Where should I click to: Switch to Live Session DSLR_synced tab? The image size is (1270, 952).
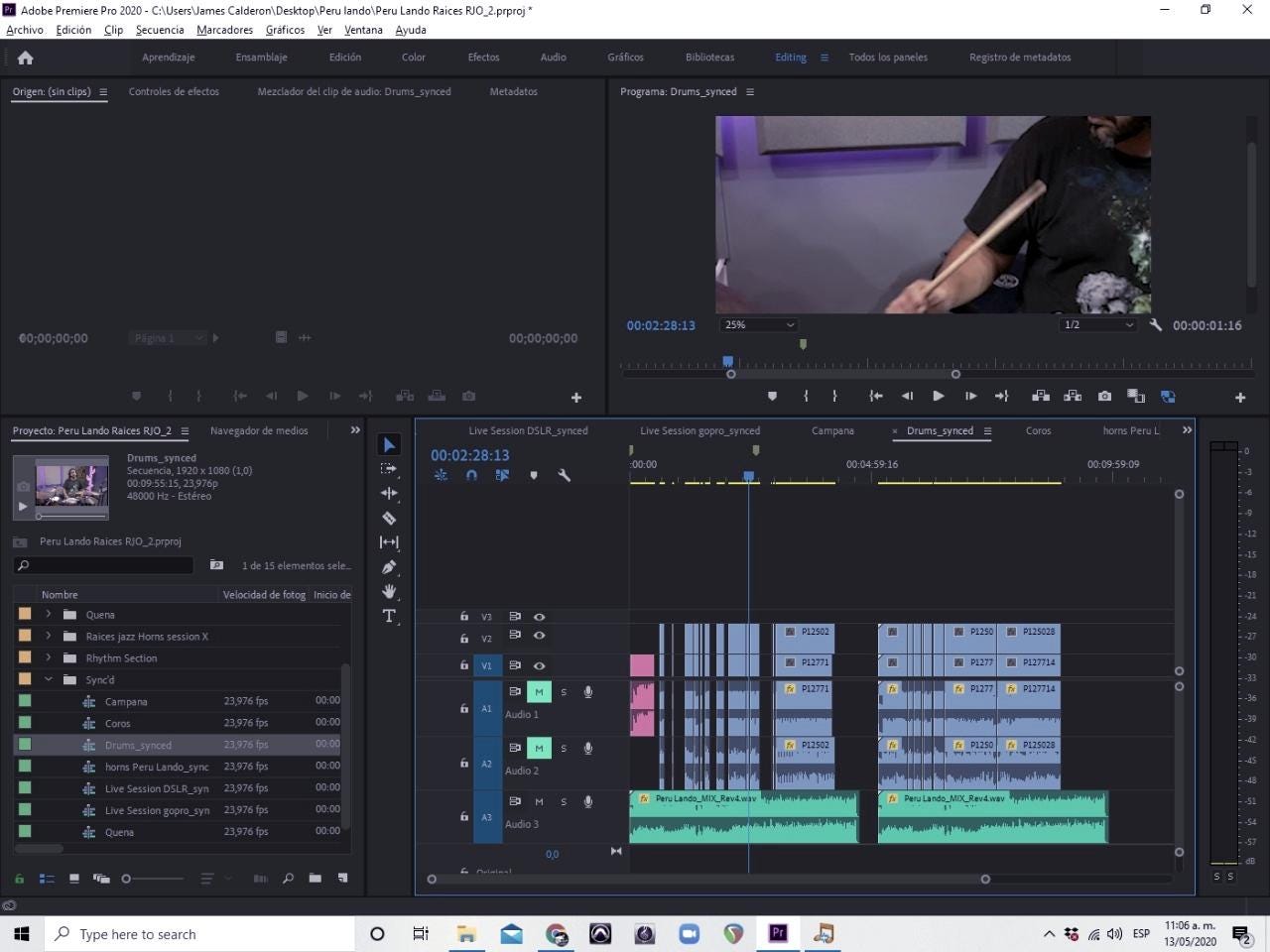click(x=528, y=430)
